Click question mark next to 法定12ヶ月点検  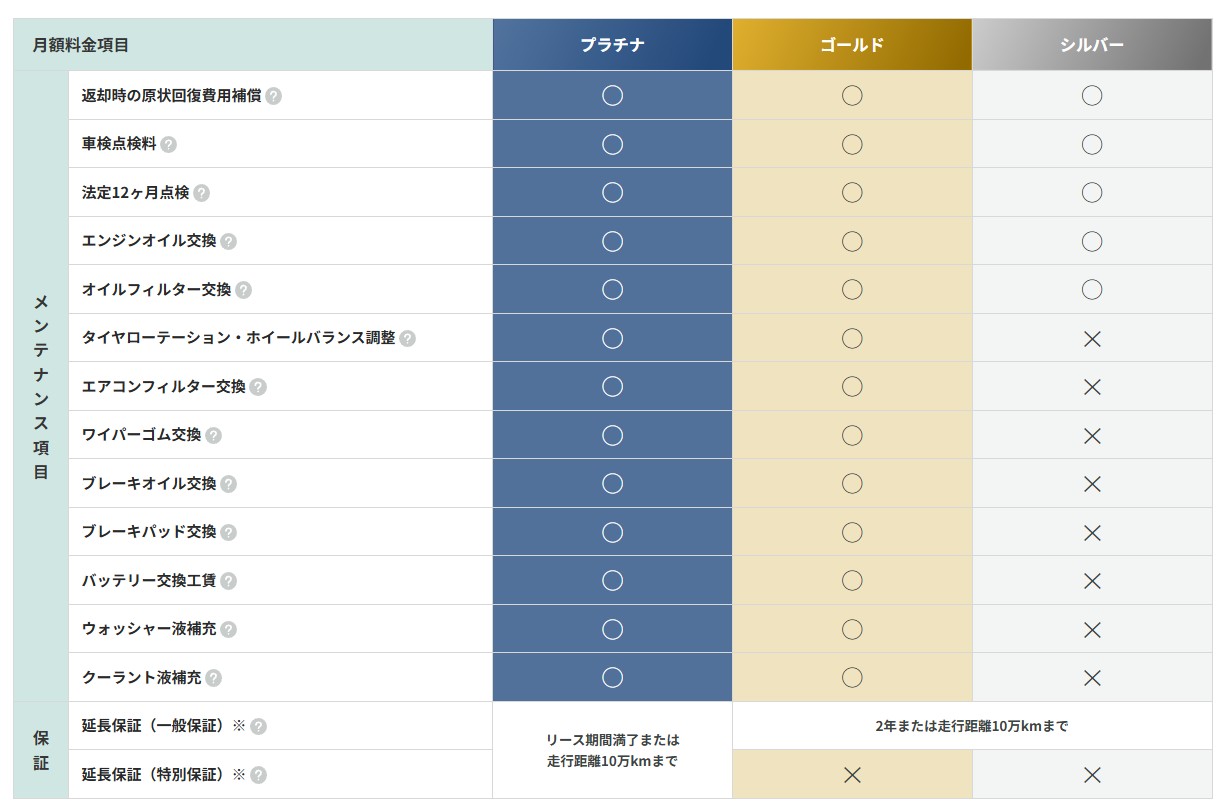click(202, 193)
